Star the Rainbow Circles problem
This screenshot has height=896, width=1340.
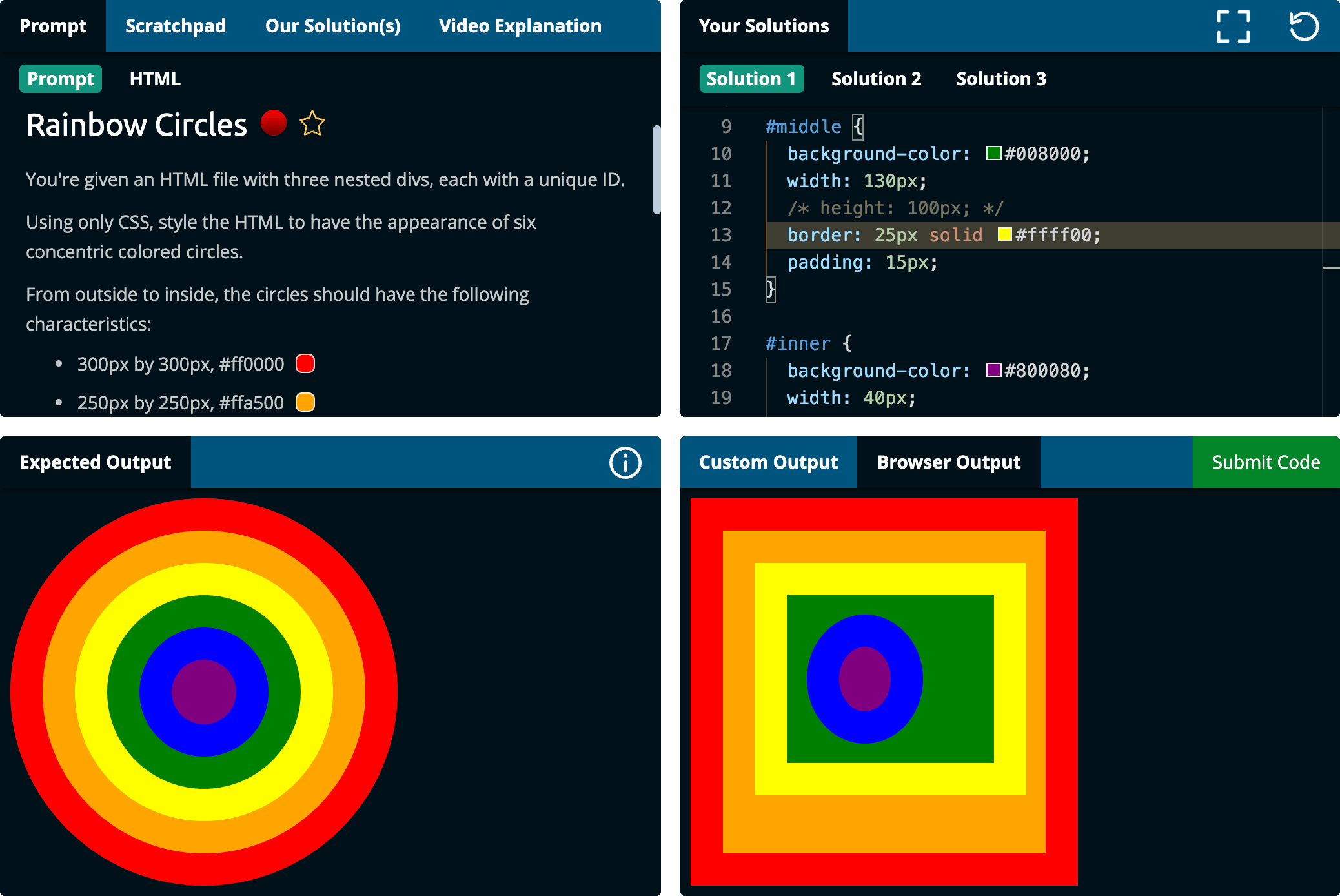[x=312, y=123]
